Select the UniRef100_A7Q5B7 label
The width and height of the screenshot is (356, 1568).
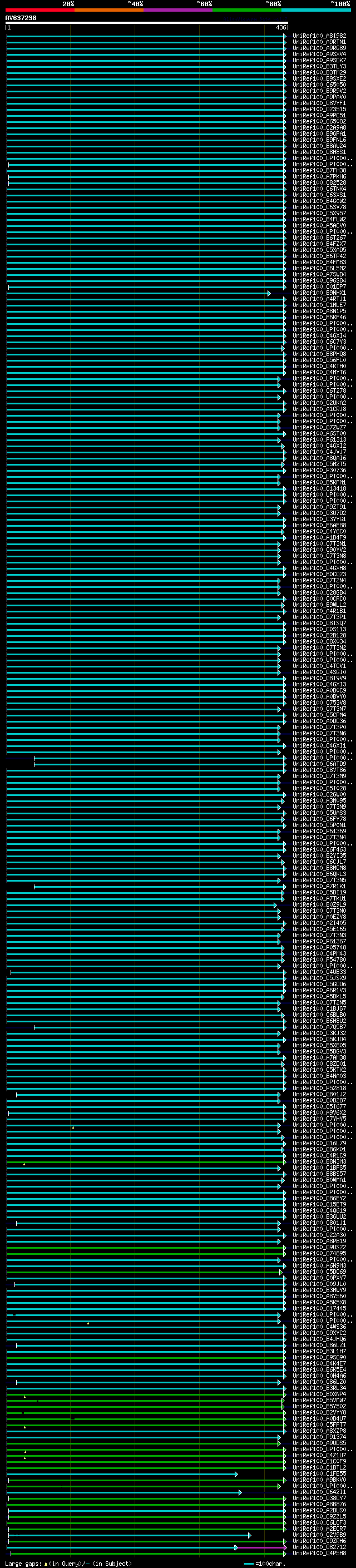click(x=319, y=1027)
